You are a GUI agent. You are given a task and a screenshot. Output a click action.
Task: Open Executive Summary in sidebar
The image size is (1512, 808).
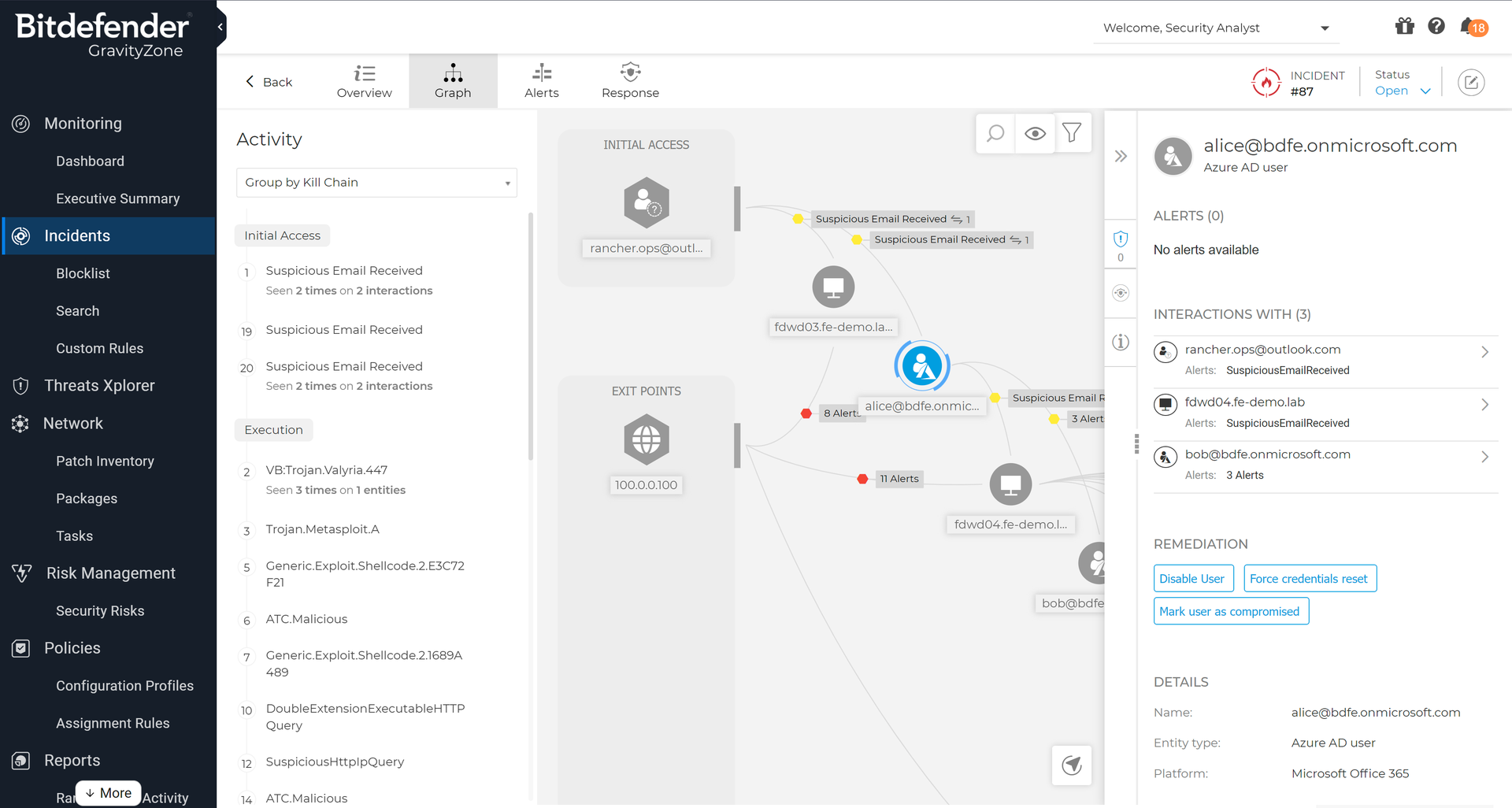click(x=118, y=199)
